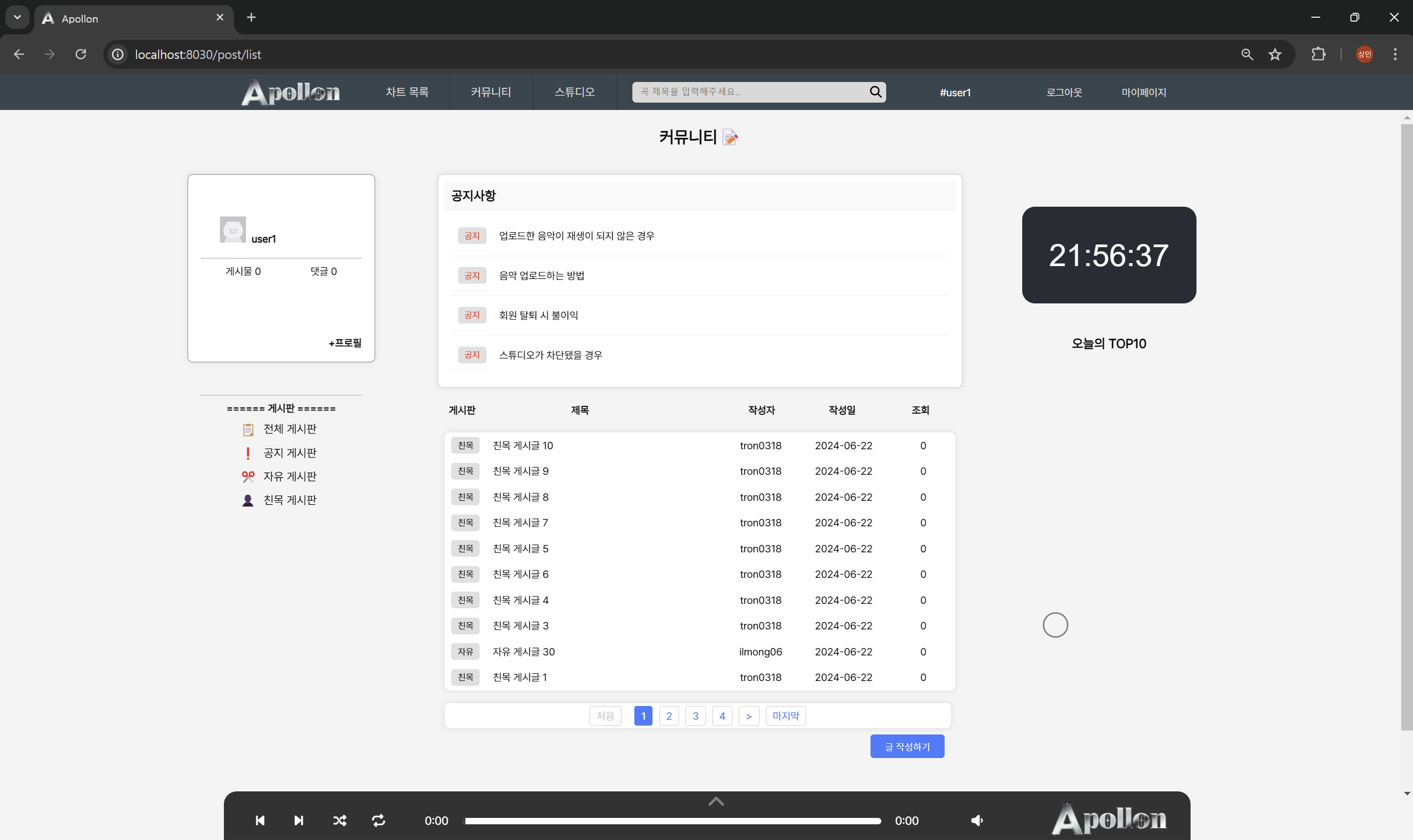Click the 로그아웃 link
The width and height of the screenshot is (1413, 840).
[x=1063, y=92]
